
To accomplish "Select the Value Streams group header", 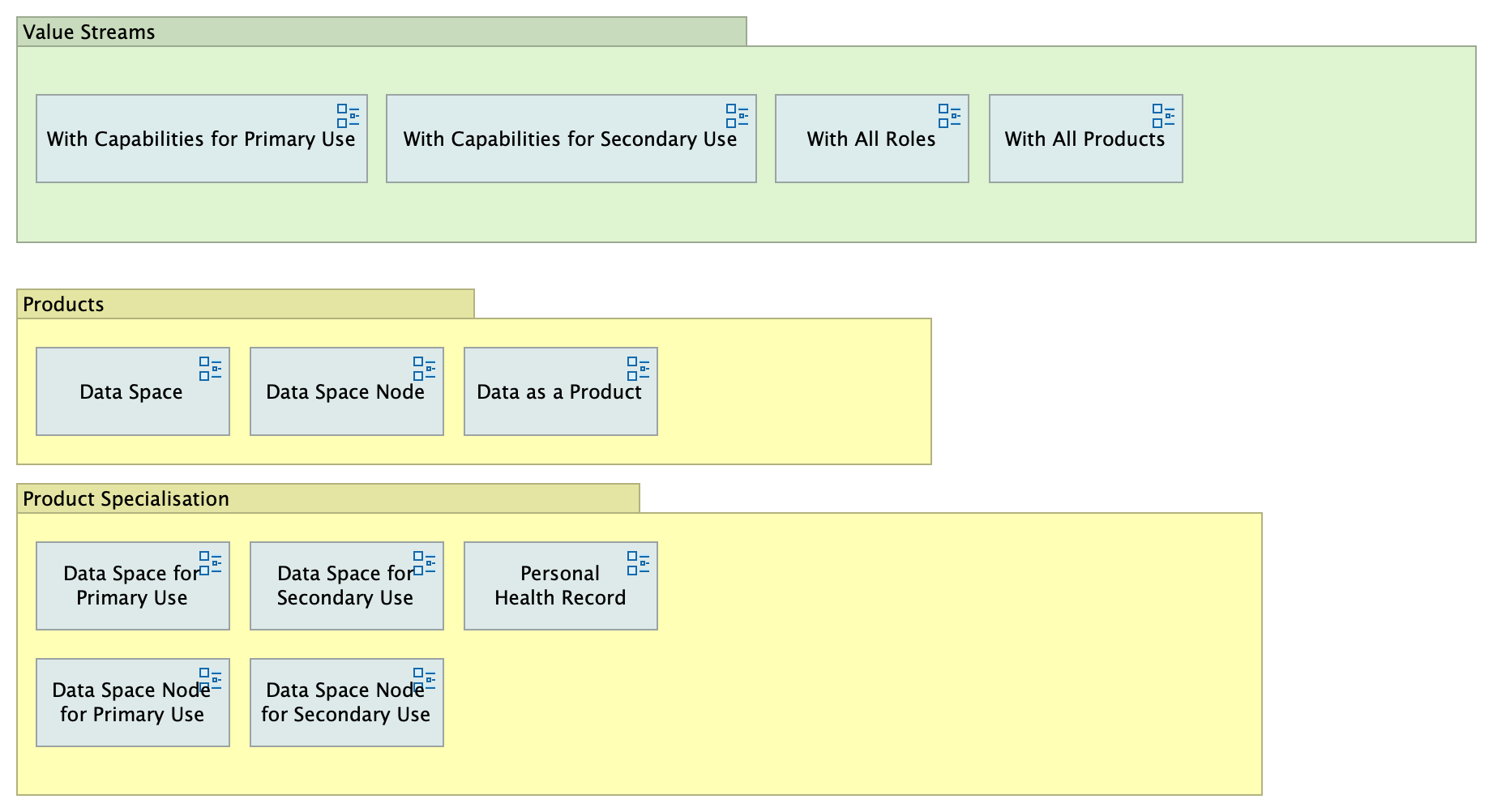I will coord(381,32).
